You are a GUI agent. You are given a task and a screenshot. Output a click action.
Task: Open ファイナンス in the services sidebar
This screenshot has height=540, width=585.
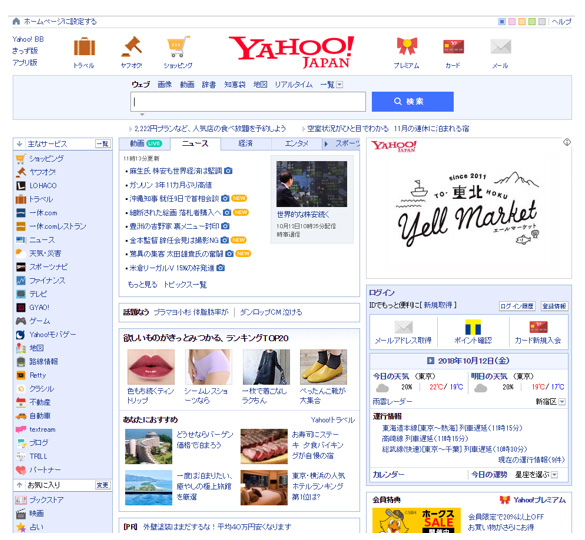tap(47, 280)
